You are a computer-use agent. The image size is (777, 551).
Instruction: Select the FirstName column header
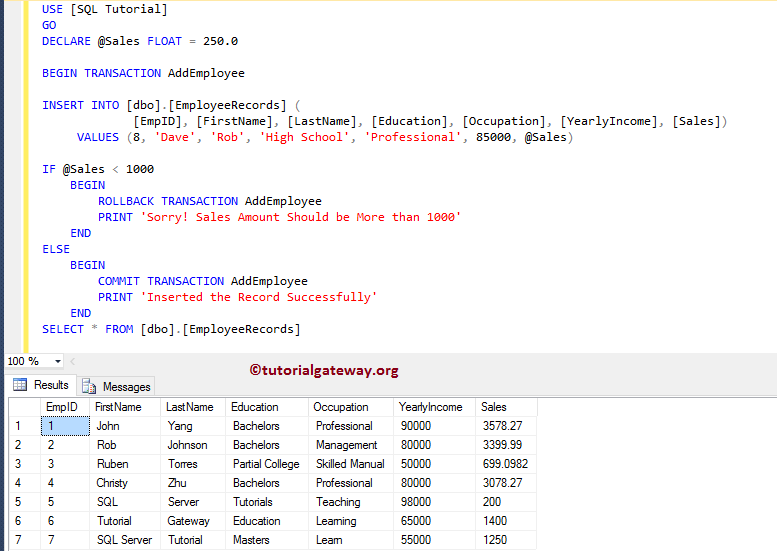tap(124, 407)
